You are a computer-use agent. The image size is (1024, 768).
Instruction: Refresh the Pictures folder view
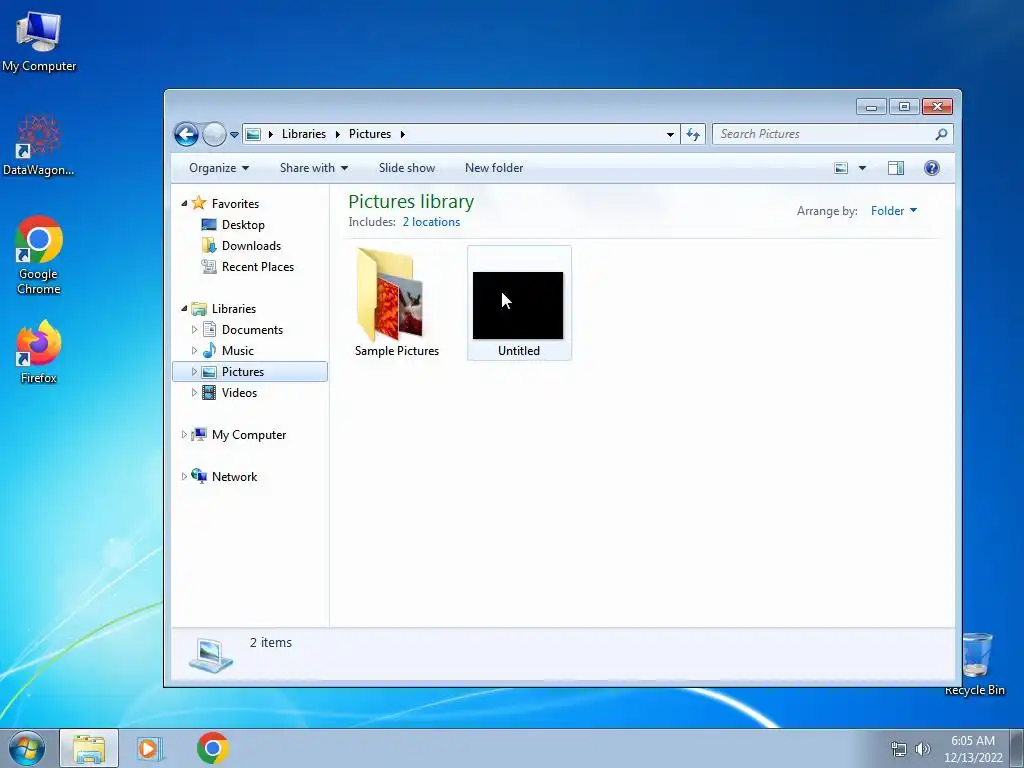[x=693, y=135]
